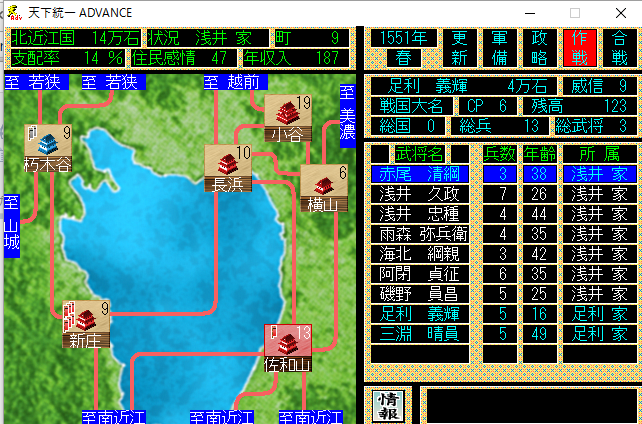Click the 残高 123 field
The height and width of the screenshot is (424, 642).
tap(580, 106)
